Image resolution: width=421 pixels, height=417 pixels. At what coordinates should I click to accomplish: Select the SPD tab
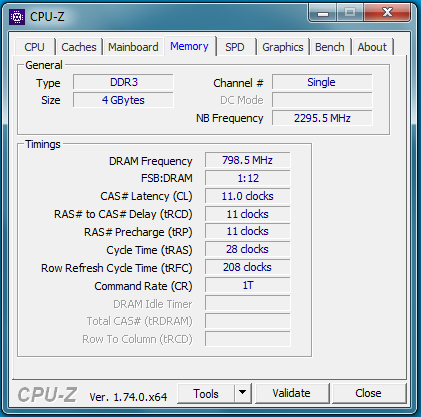click(235, 47)
